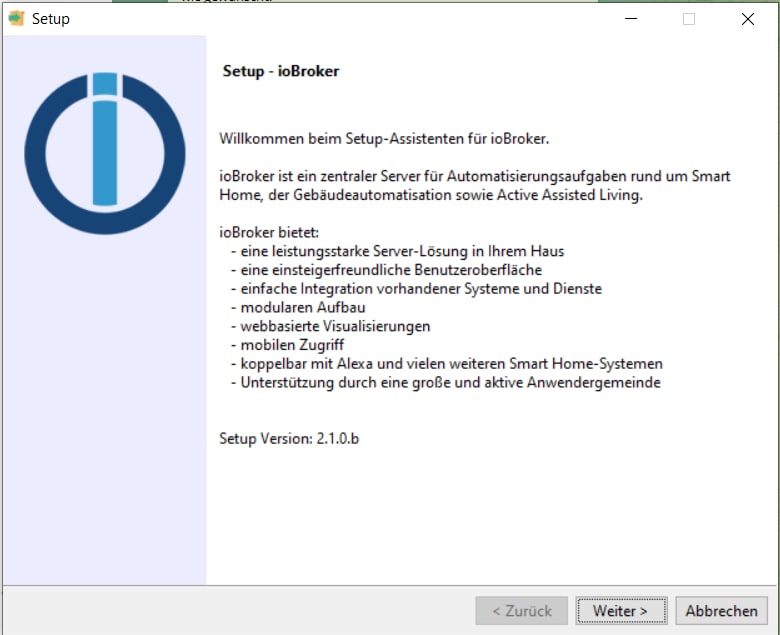Click the Weiter > button to continue
Screen dimensions: 780x635
621,611
